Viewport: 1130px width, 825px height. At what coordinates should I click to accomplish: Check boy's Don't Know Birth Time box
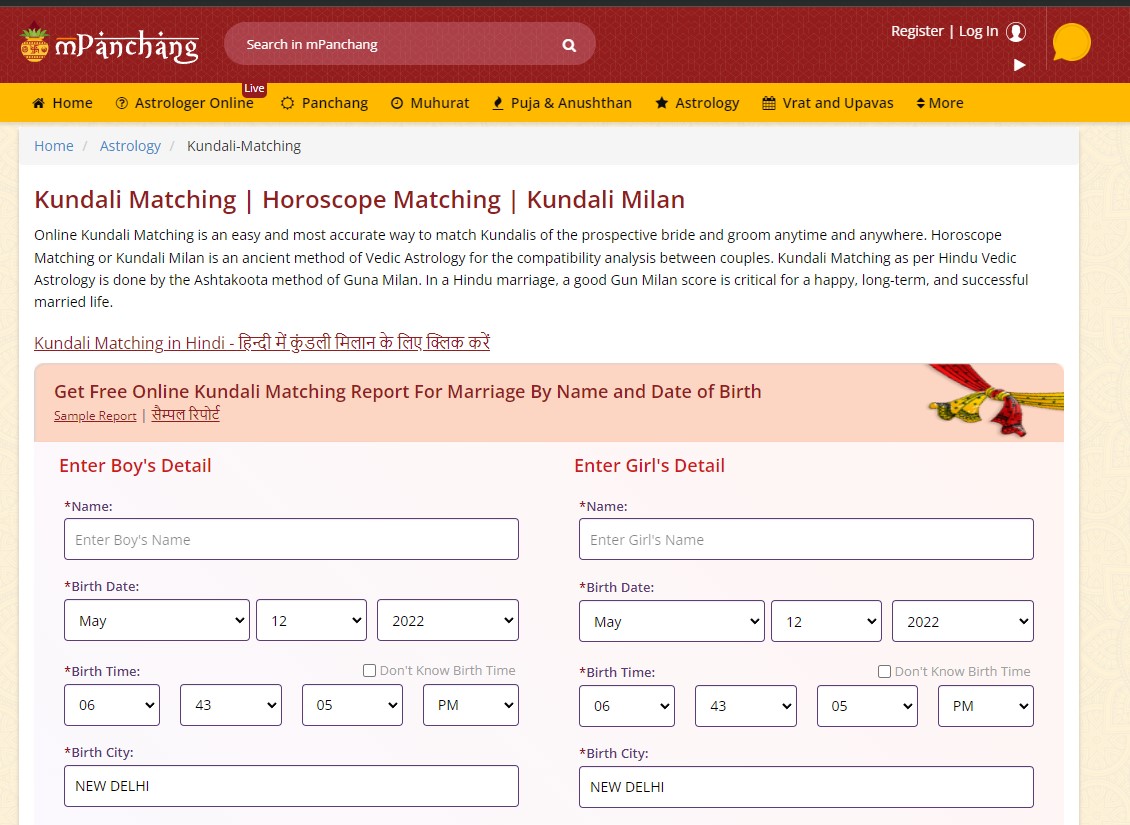click(369, 671)
